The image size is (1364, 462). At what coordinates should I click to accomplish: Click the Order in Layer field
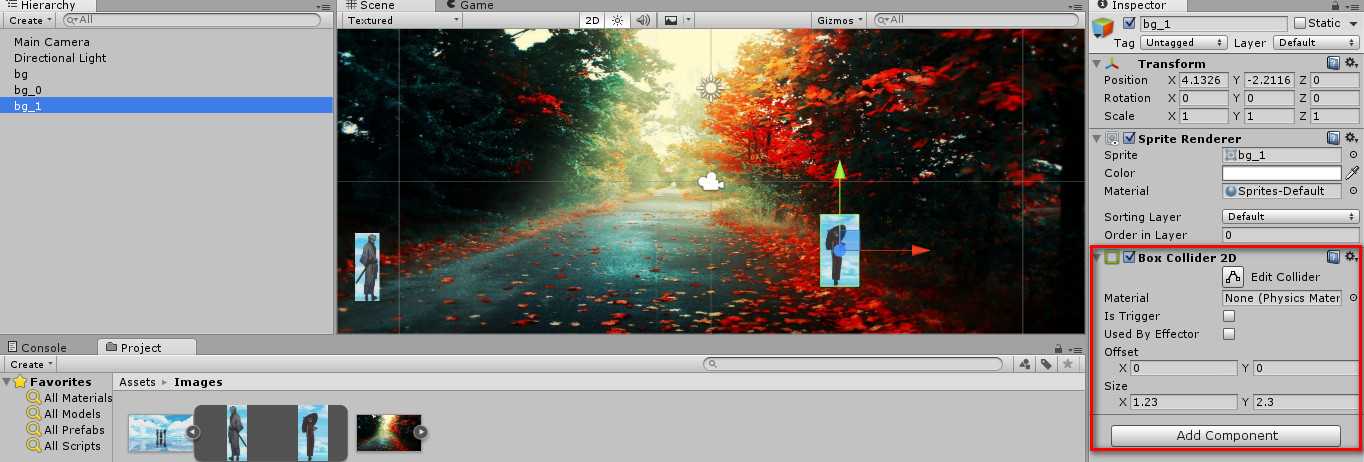[1290, 234]
